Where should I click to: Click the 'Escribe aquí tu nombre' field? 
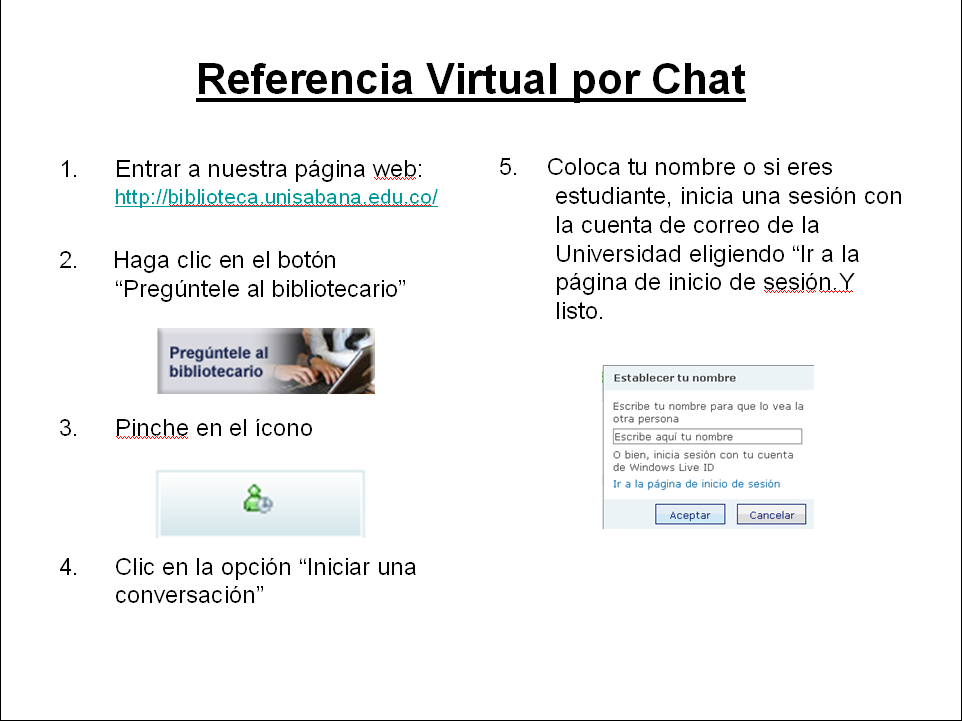pos(707,437)
